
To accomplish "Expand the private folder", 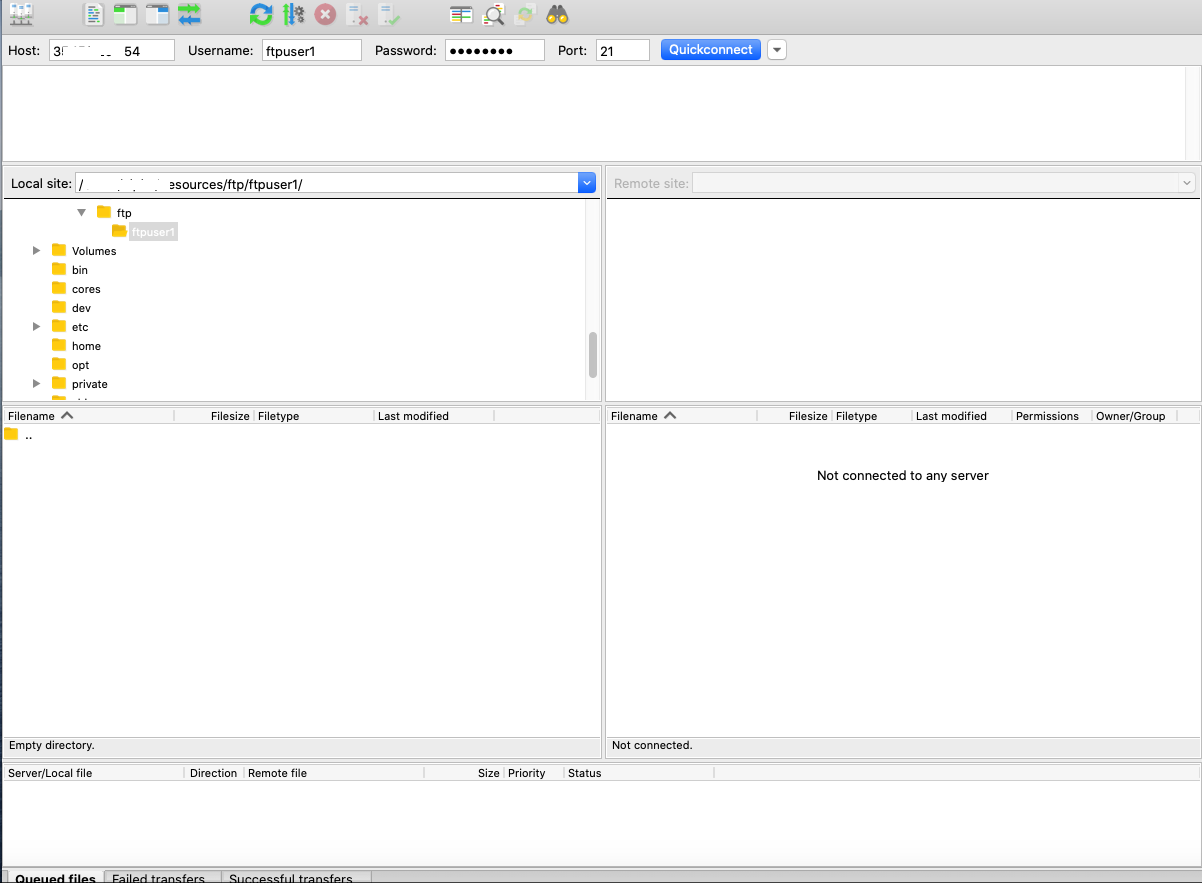I will coord(37,383).
